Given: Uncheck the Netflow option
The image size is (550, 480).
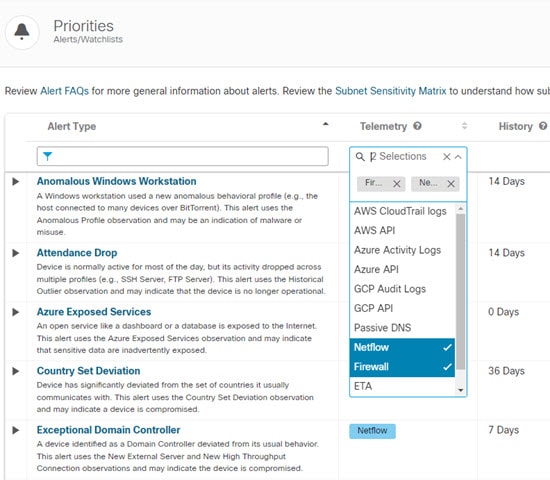Looking at the screenshot, I should (x=402, y=347).
